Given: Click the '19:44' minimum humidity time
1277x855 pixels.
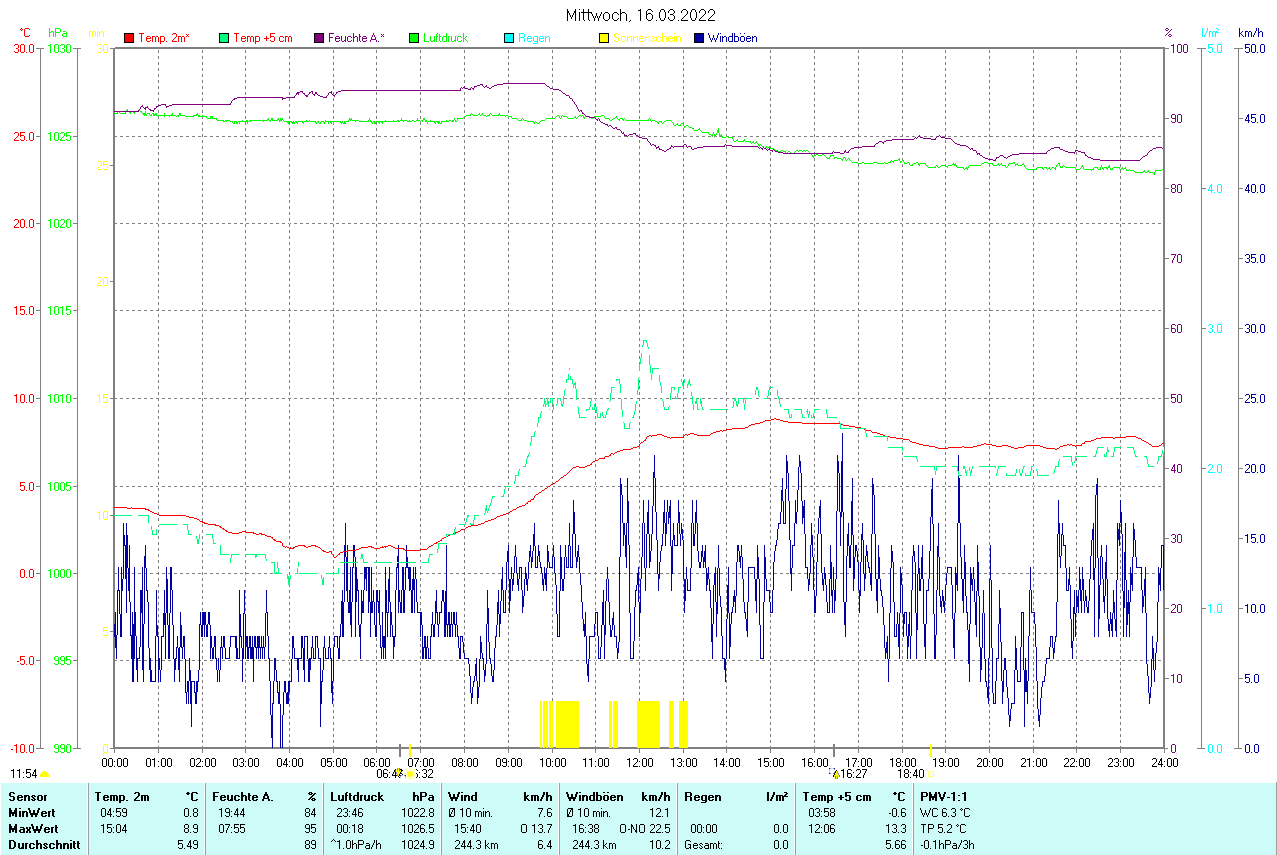Looking at the screenshot, I should 232,813.
